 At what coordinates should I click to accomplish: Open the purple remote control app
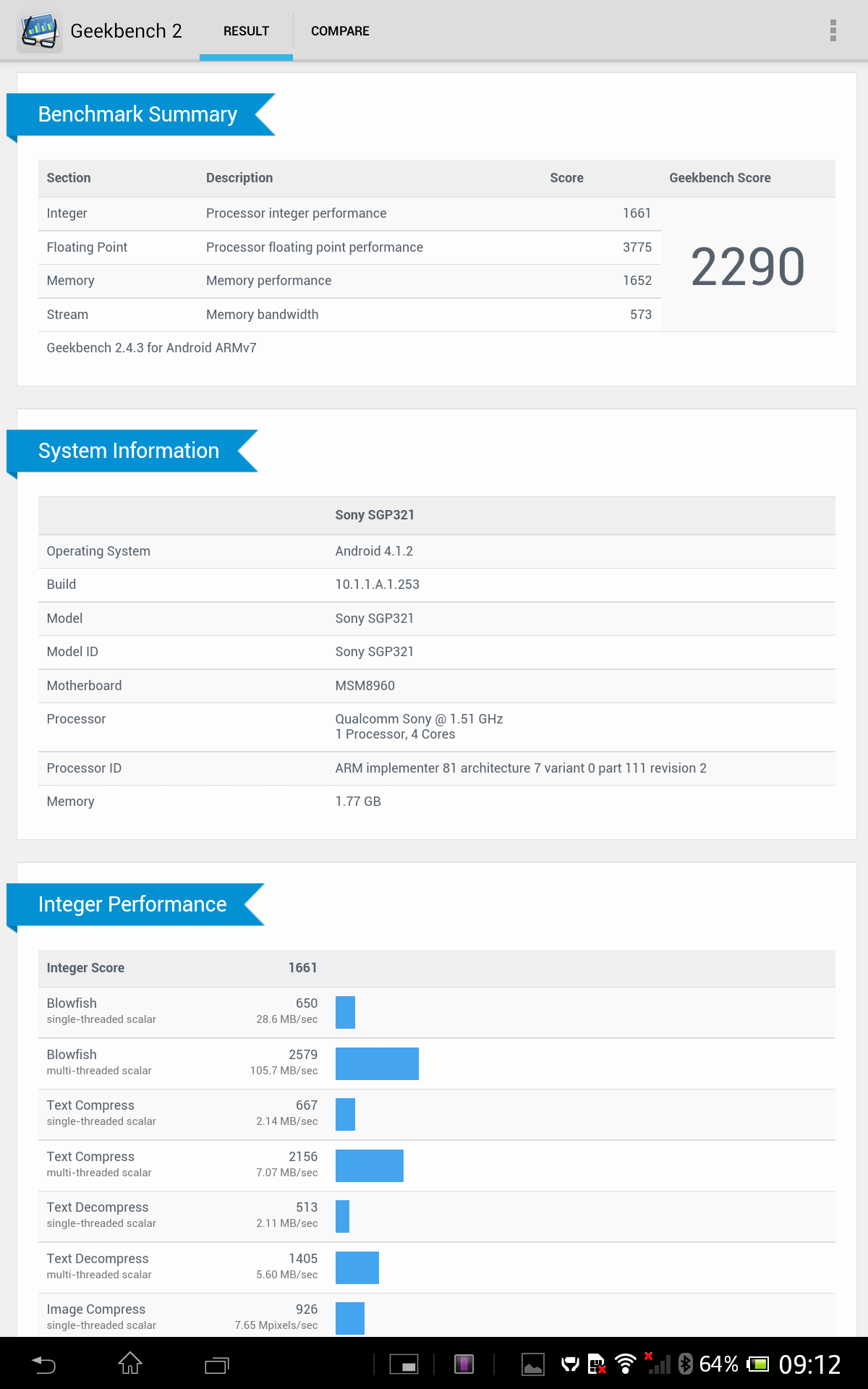point(464,1364)
